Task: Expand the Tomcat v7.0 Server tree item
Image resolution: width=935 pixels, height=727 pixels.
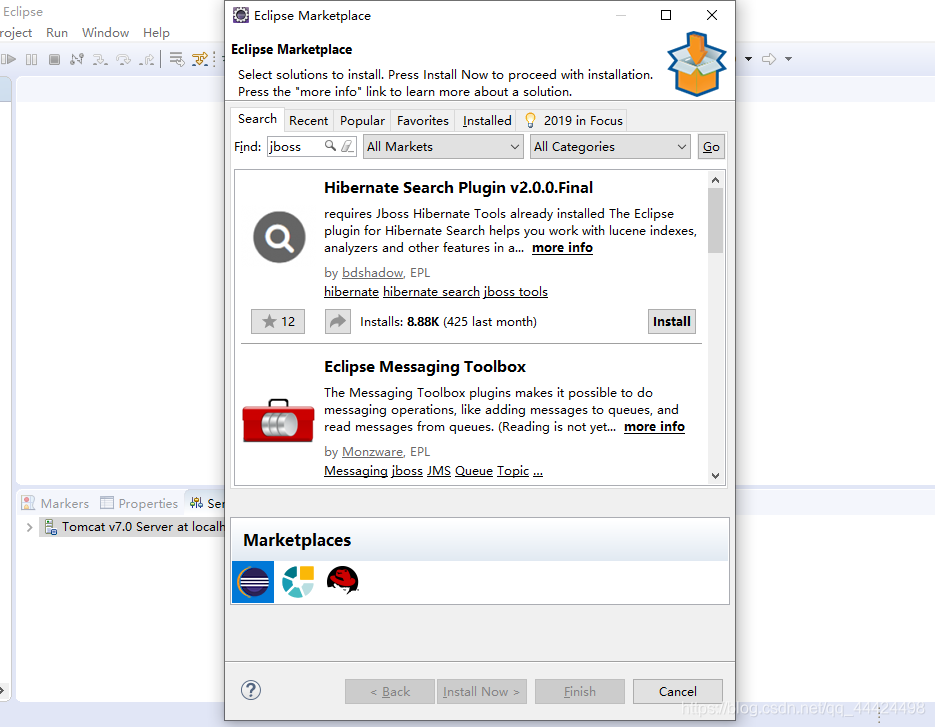Action: tap(29, 527)
